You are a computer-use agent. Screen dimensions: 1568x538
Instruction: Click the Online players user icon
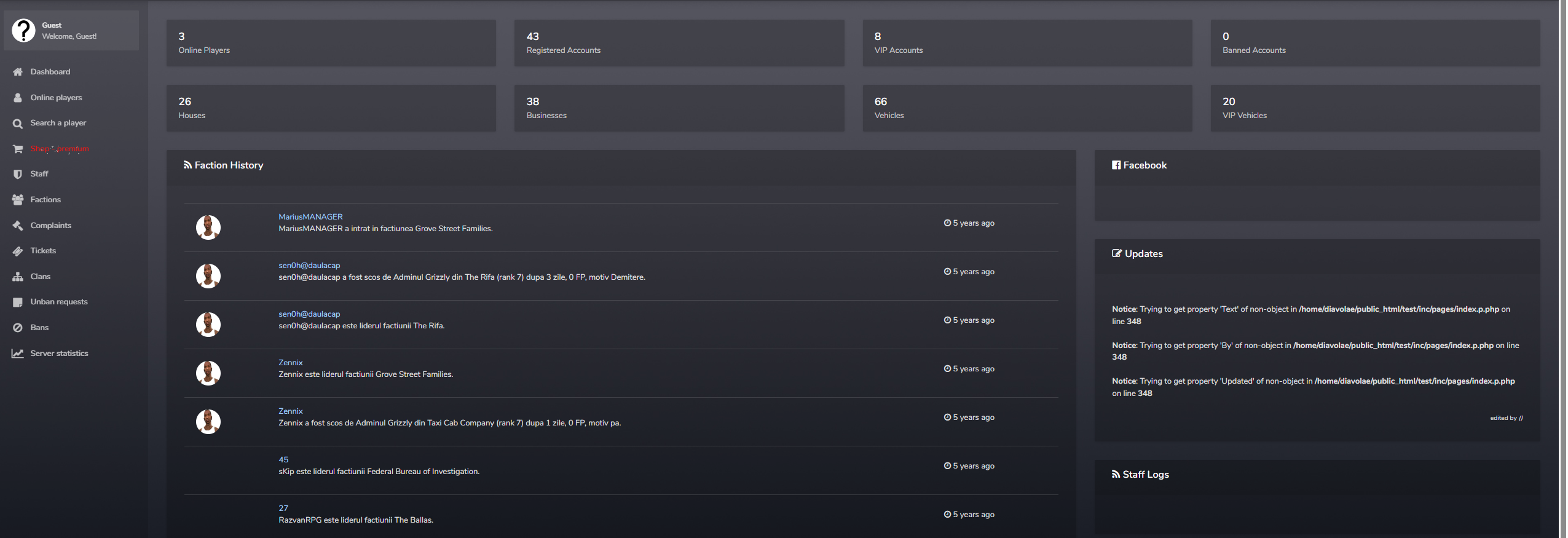18,98
